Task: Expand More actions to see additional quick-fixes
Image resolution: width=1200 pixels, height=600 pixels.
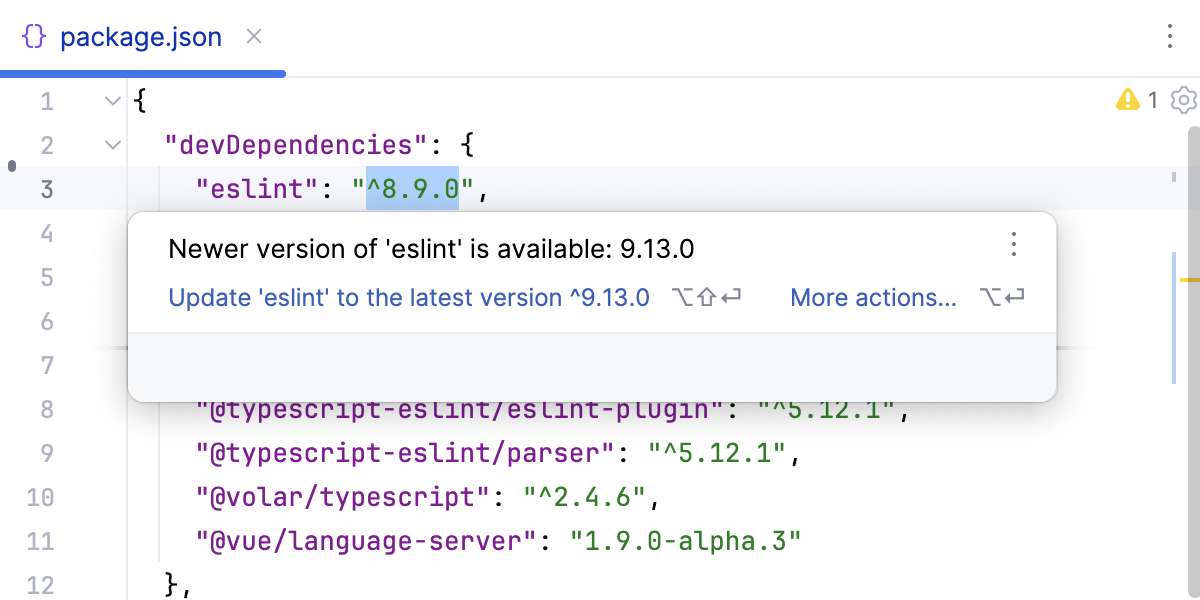Action: click(874, 297)
